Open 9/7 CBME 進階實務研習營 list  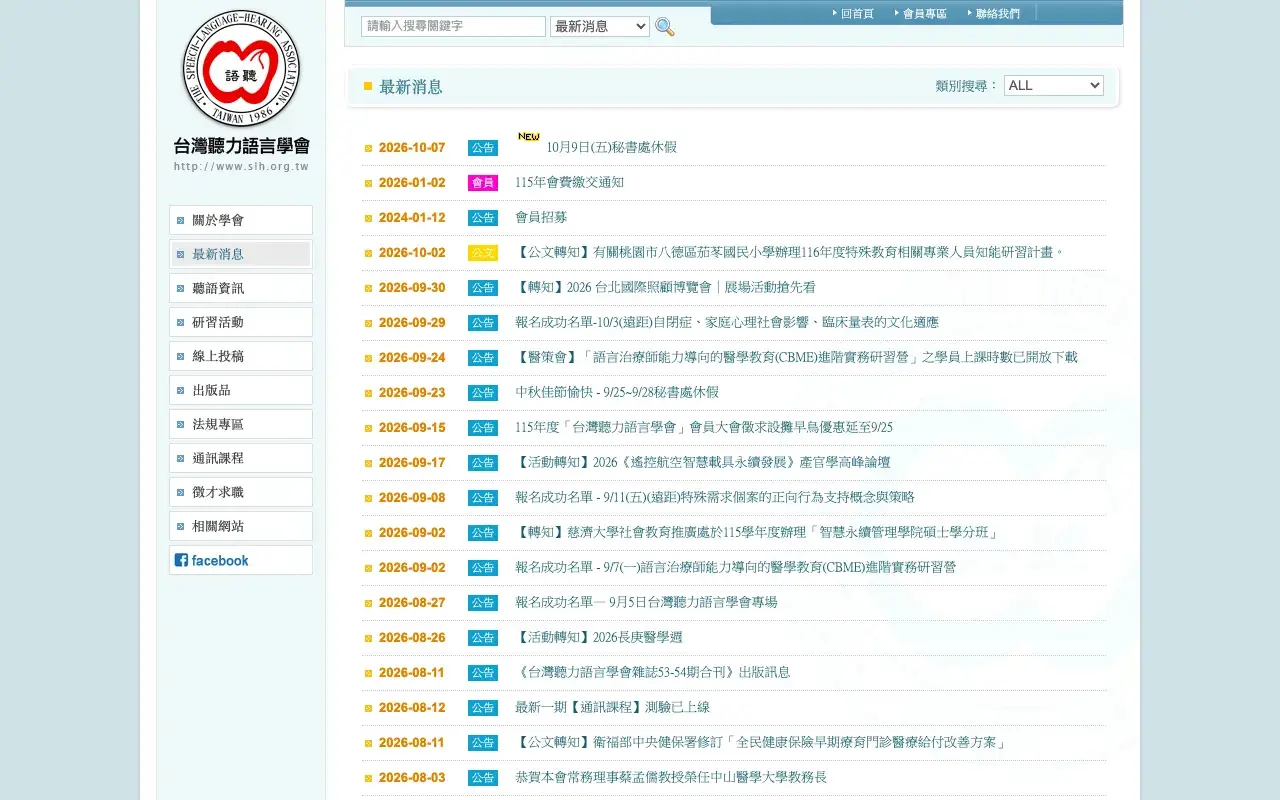[735, 568]
